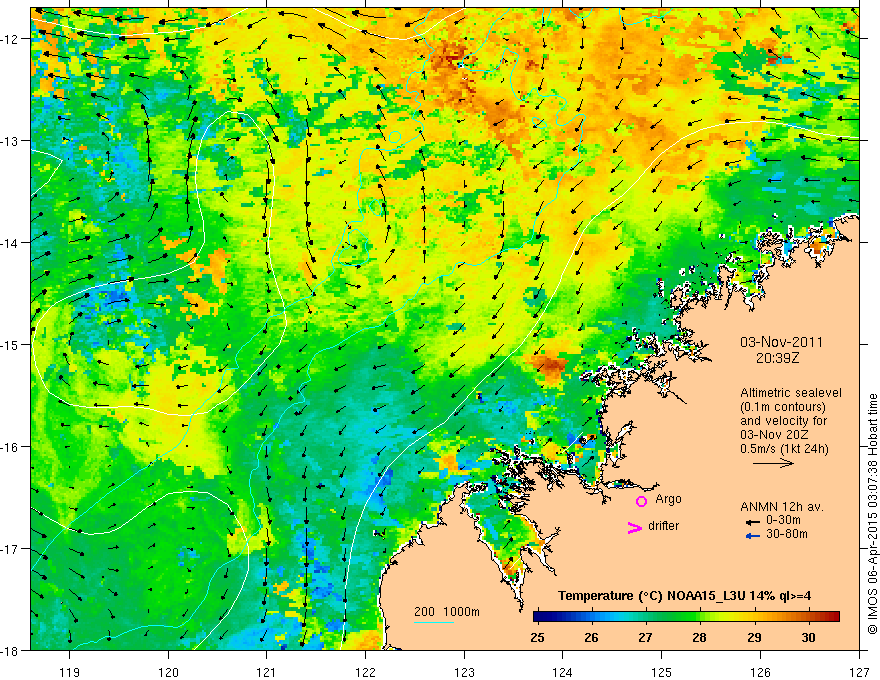Click the '03-Nov 20Z' legend text
This screenshot has width=880, height=680.
(x=772, y=435)
